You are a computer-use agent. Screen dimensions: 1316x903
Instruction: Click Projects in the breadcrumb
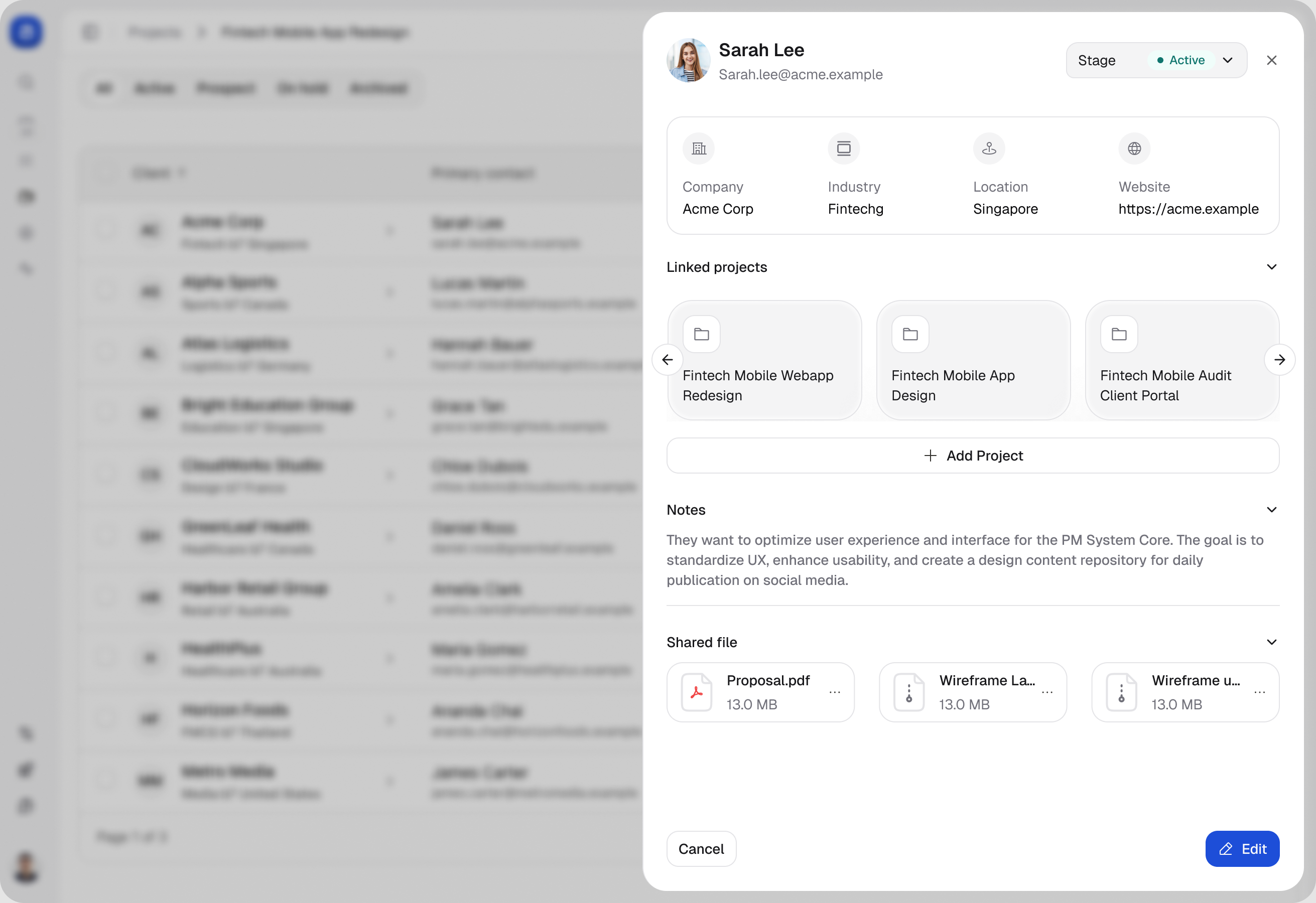(x=155, y=32)
